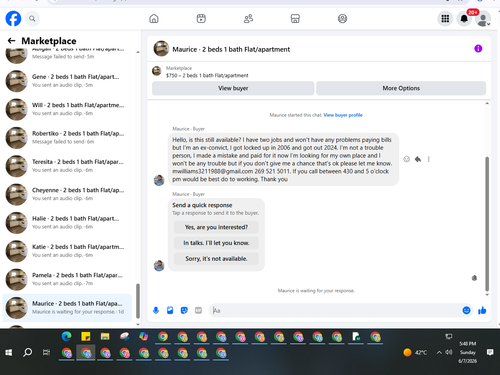
Task: Open the Windows notification center
Action: pos(490,352)
